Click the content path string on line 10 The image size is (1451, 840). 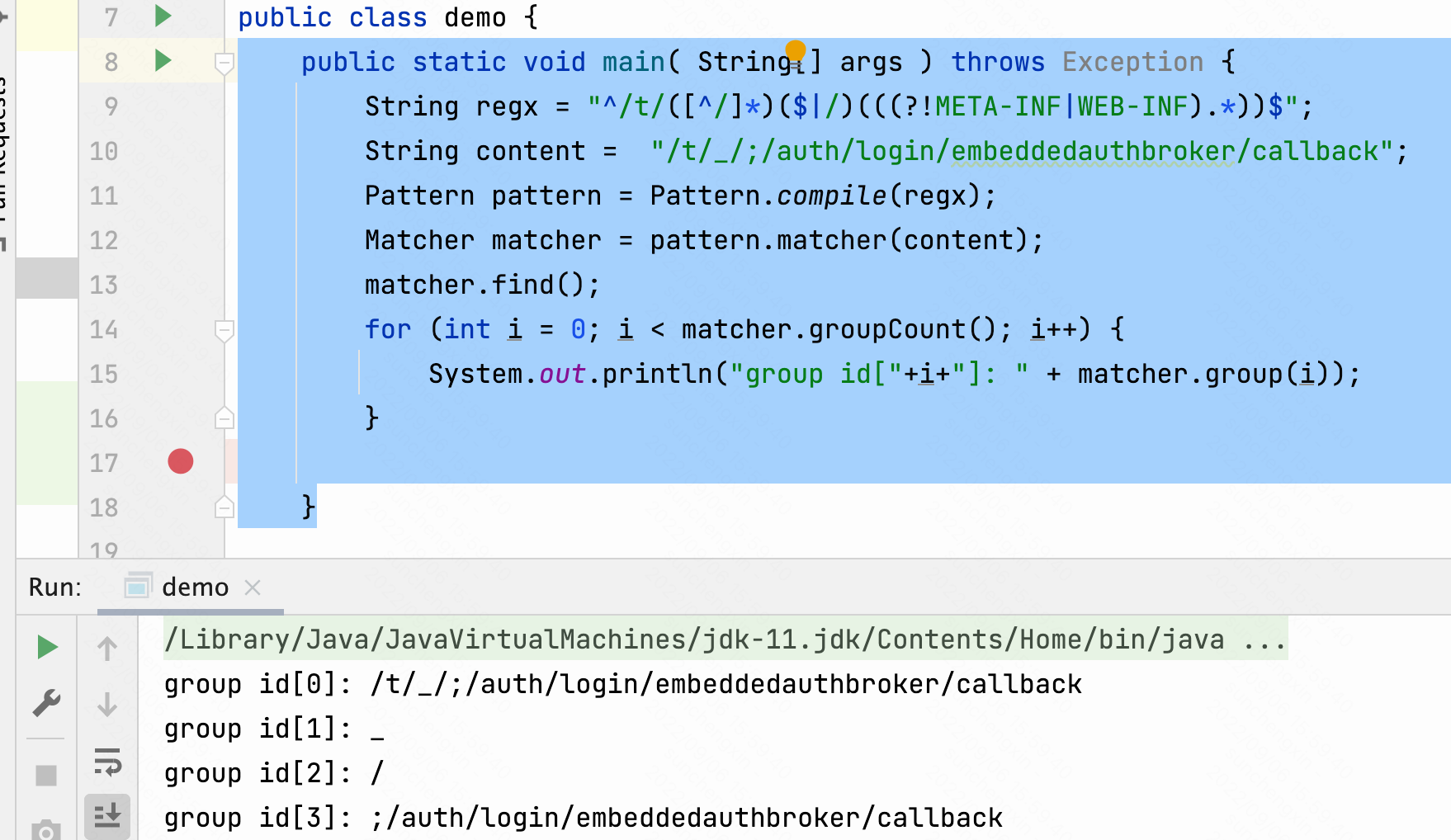click(1023, 151)
